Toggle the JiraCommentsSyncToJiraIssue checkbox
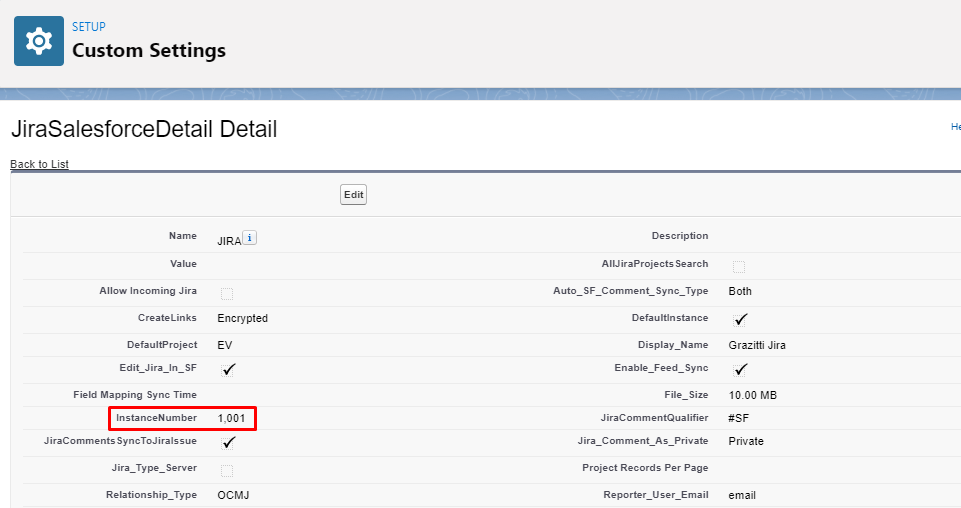 (228, 443)
